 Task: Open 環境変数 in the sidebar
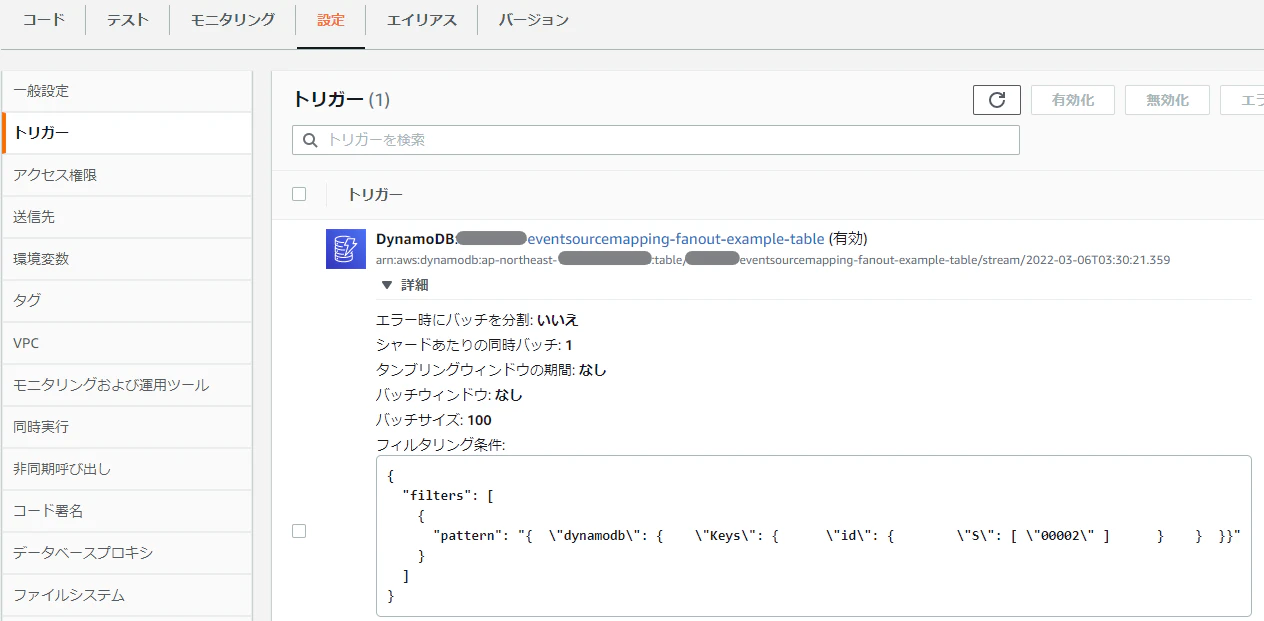127,259
